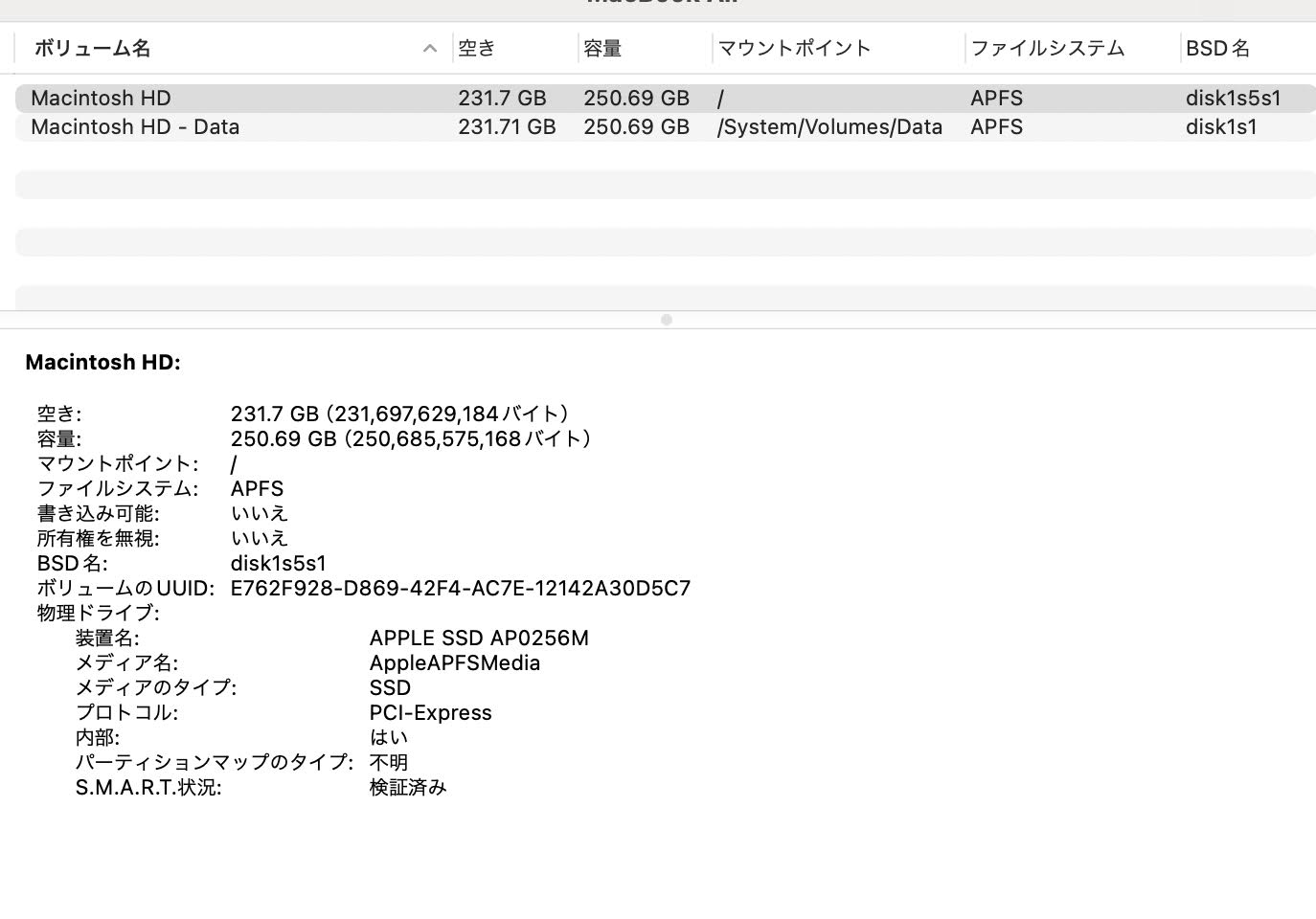Toggle the sort arrow in ボリューム名 header

pyautogui.click(x=430, y=49)
